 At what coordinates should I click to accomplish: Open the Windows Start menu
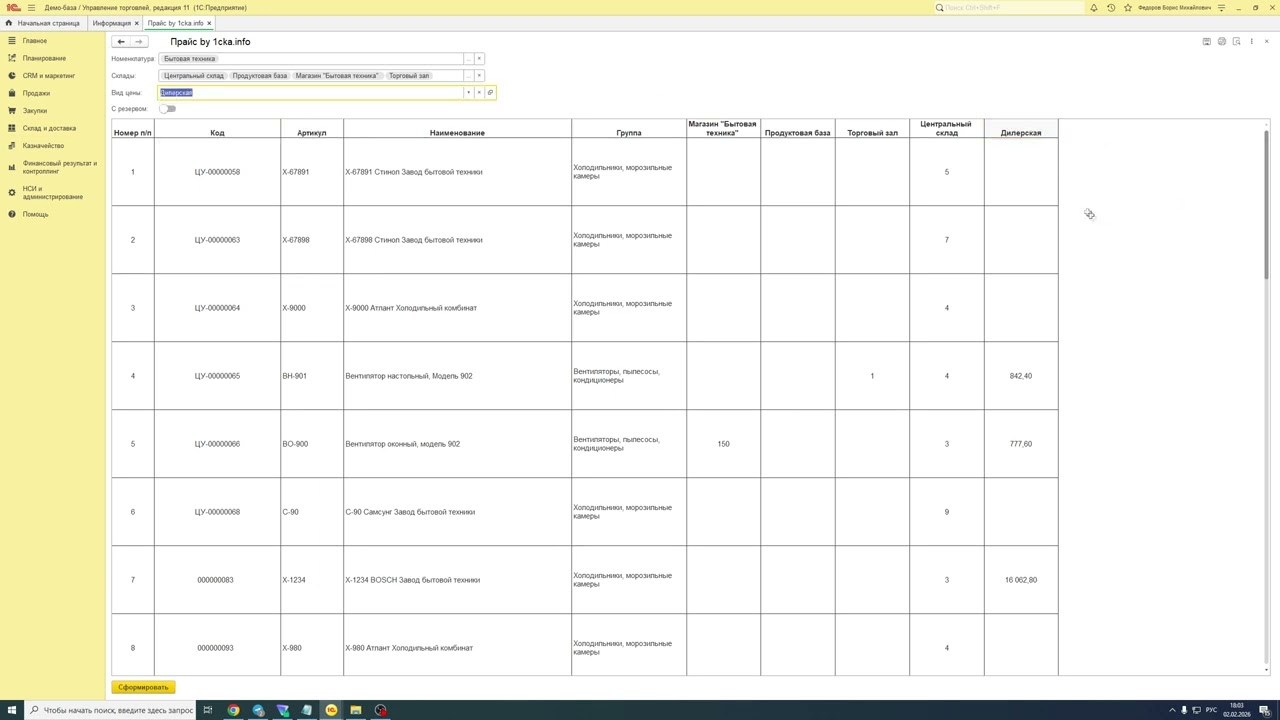[11, 710]
